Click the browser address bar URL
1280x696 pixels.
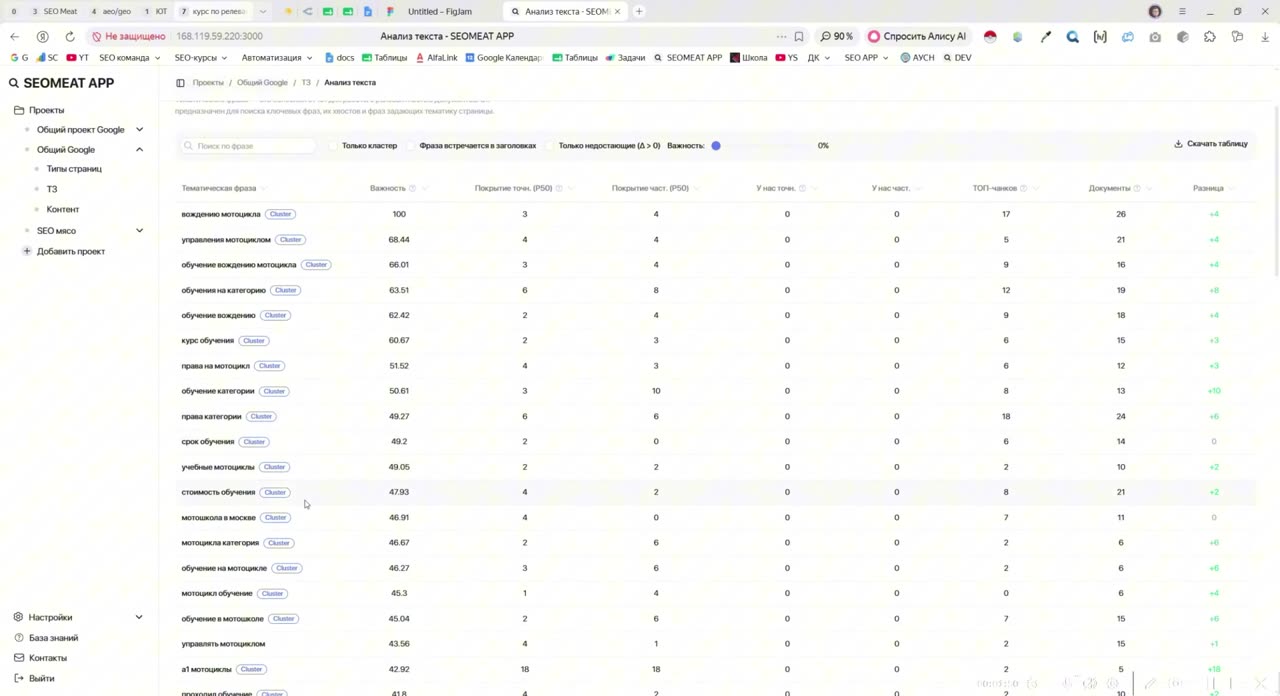(219, 36)
